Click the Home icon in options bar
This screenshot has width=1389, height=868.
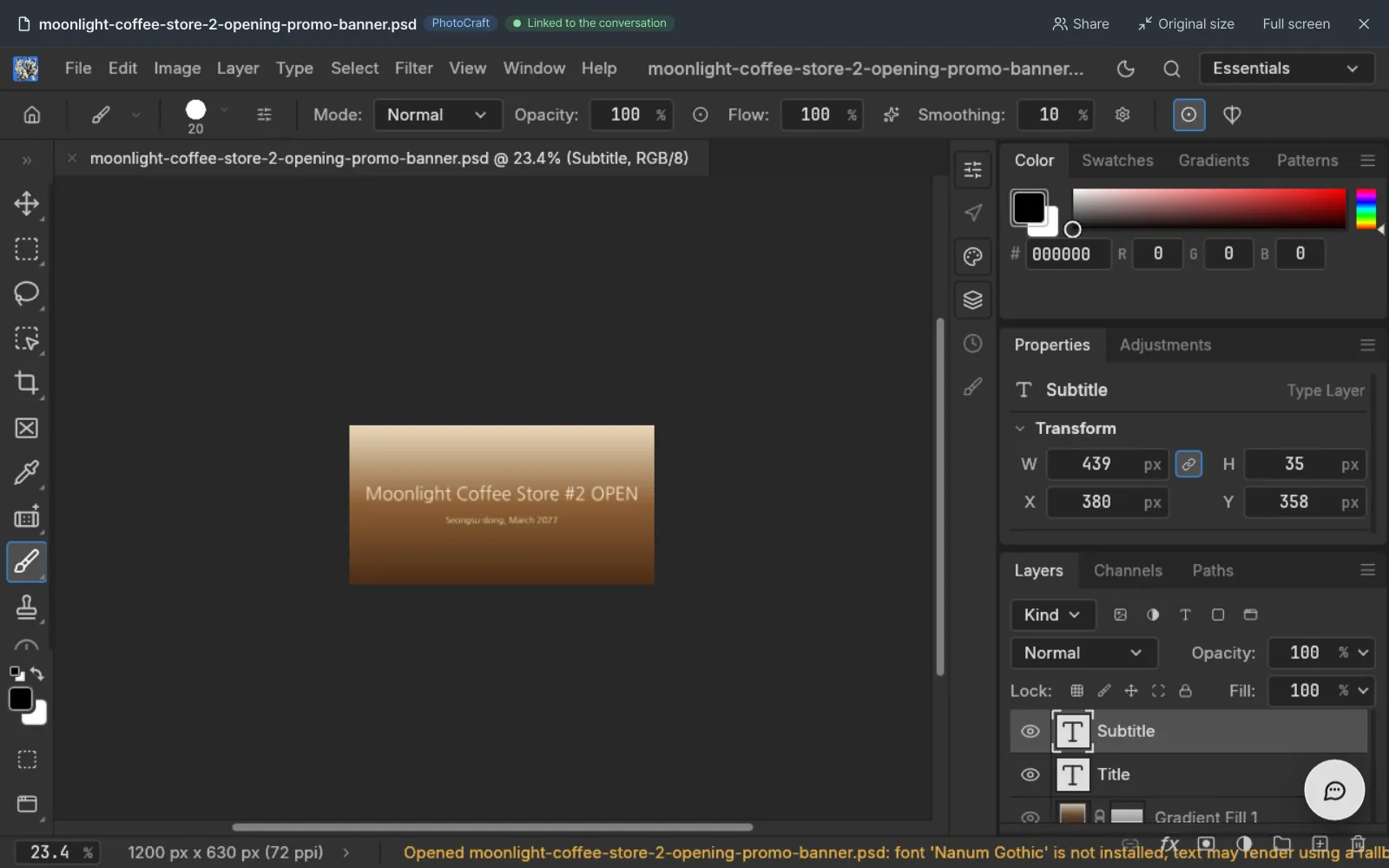click(x=32, y=115)
